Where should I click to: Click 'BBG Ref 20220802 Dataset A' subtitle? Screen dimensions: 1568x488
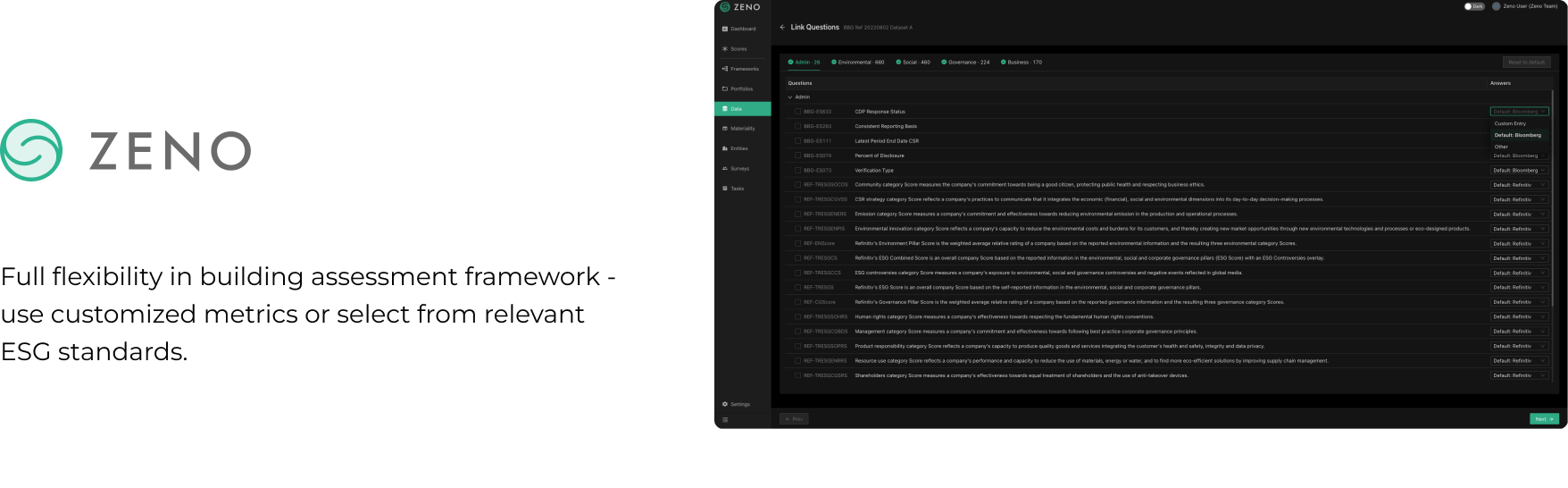[878, 28]
